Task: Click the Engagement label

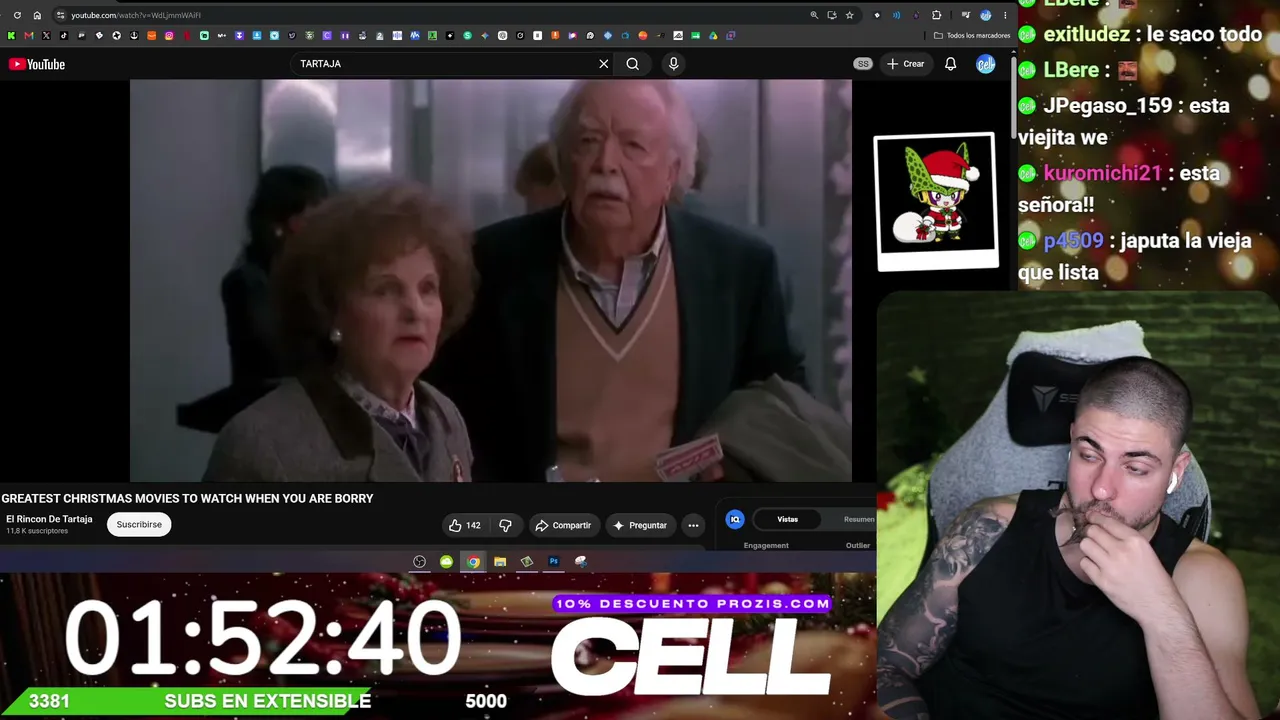Action: tap(766, 545)
